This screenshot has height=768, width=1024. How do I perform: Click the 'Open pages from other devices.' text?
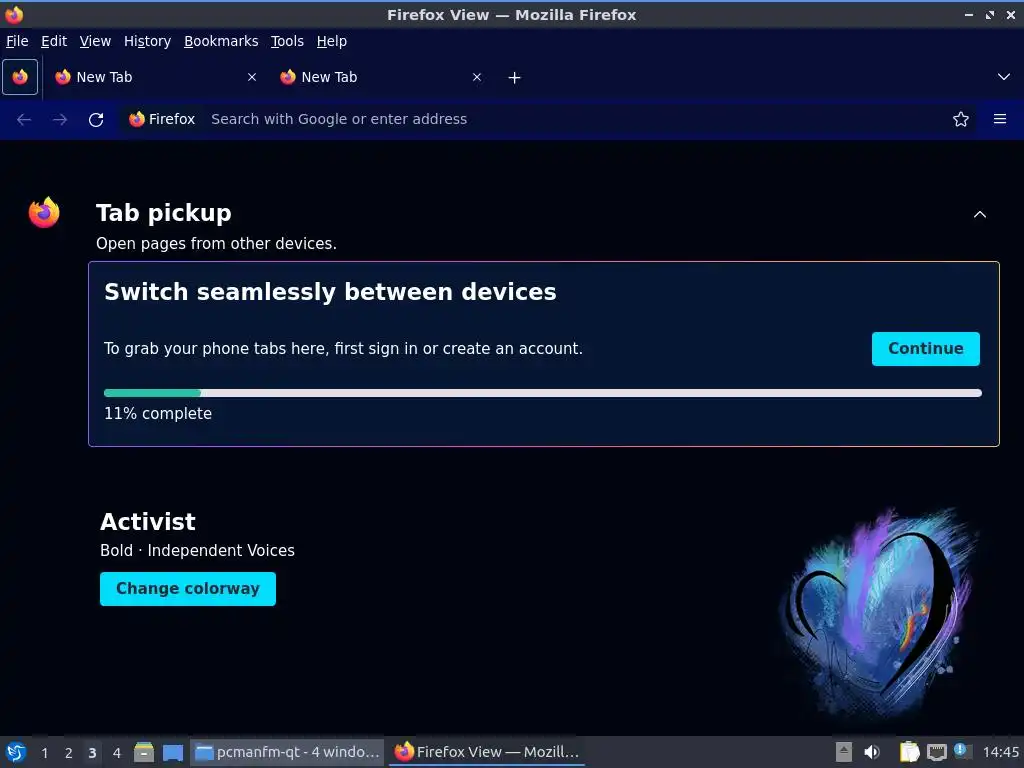coord(216,244)
